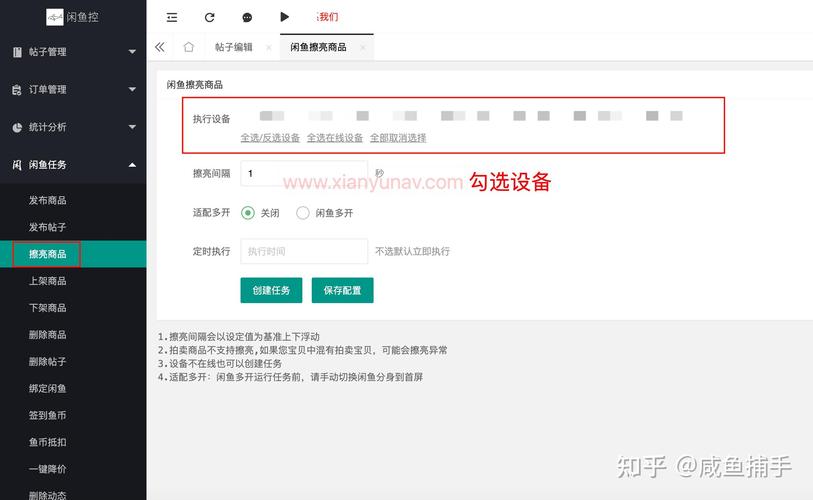813x500 pixels.
Task: Click 全选在线设备 link
Action: click(x=335, y=138)
